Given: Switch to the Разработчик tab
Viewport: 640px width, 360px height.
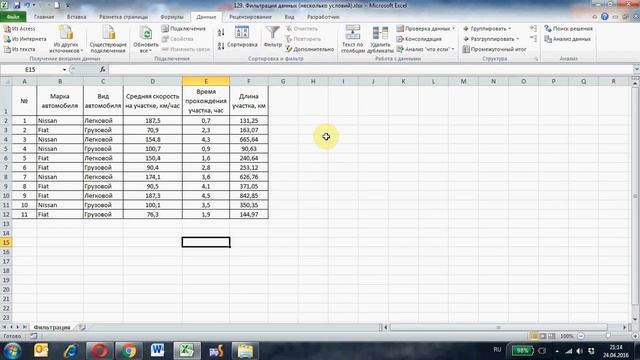Looking at the screenshot, I should tap(323, 17).
